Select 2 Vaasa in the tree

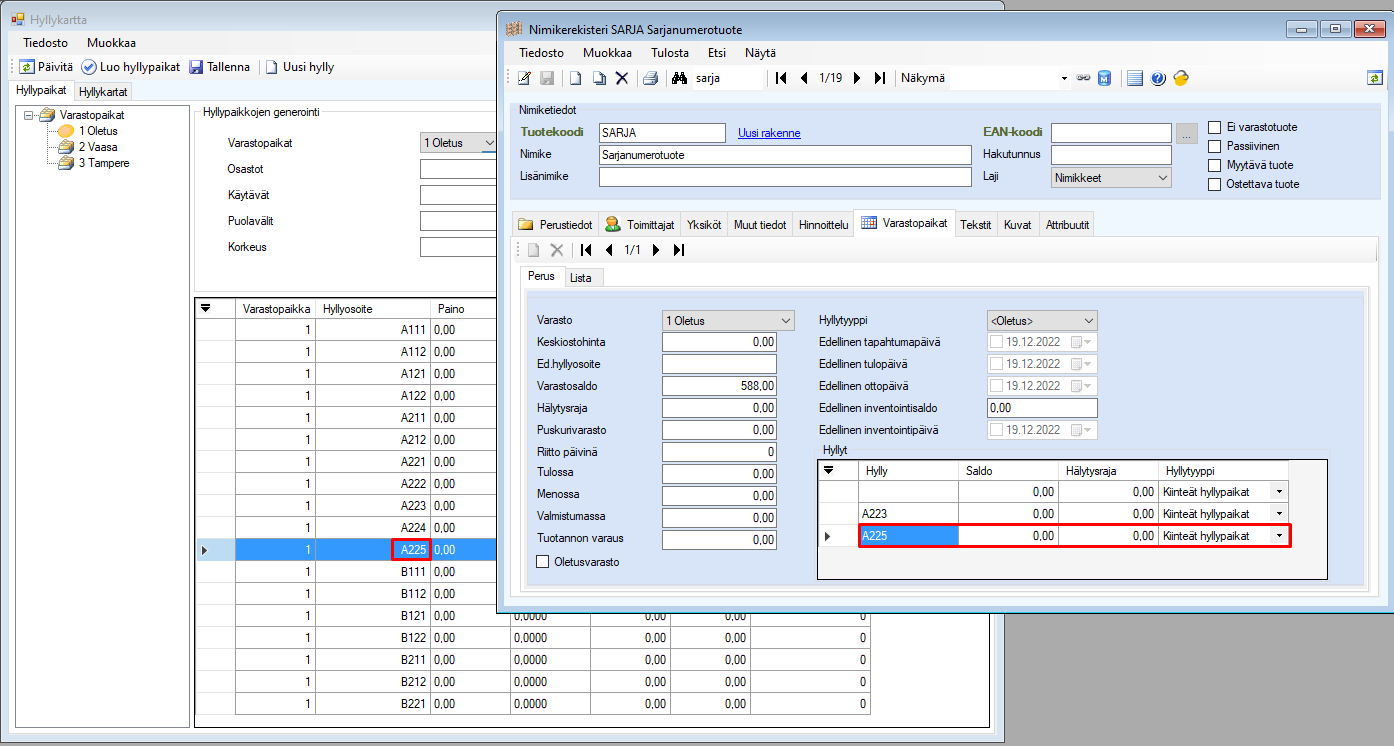(x=97, y=147)
